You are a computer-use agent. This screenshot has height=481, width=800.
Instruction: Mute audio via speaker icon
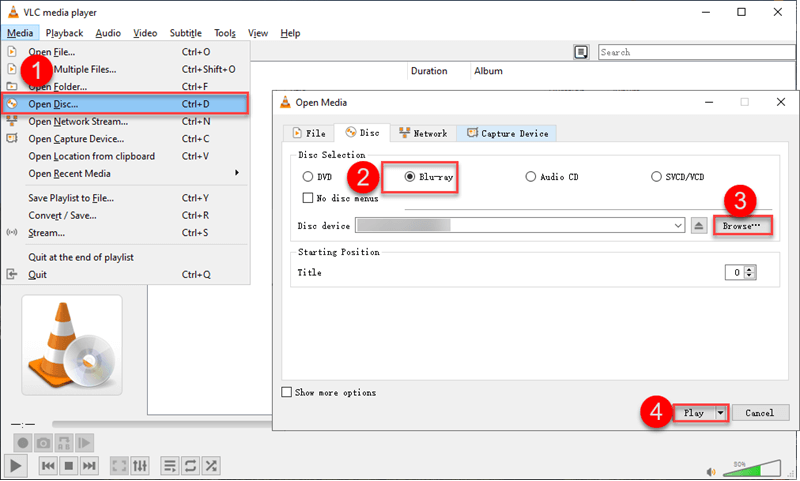pyautogui.click(x=711, y=472)
